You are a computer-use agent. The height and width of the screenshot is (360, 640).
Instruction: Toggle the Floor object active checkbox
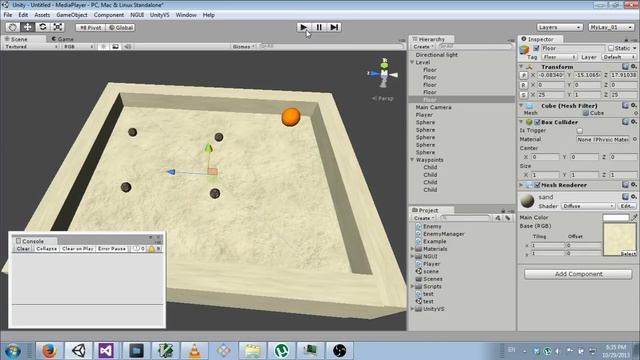click(x=536, y=48)
